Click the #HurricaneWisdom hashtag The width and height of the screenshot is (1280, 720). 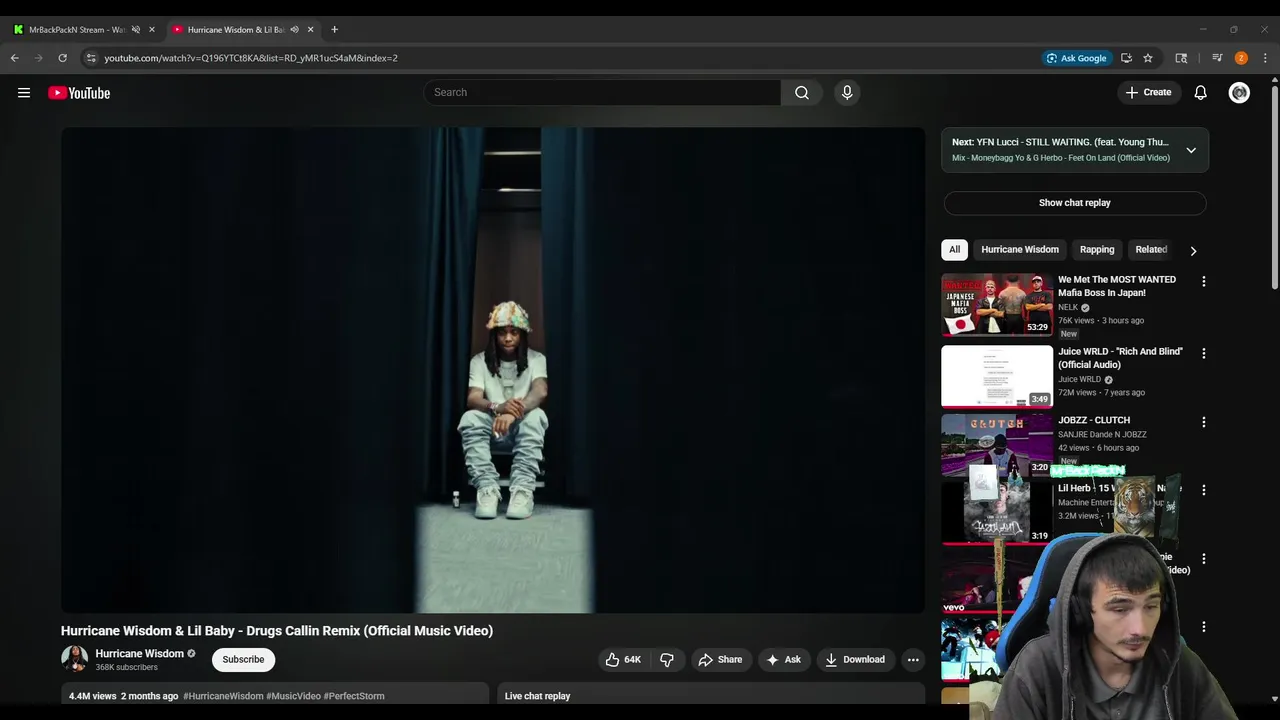click(223, 696)
